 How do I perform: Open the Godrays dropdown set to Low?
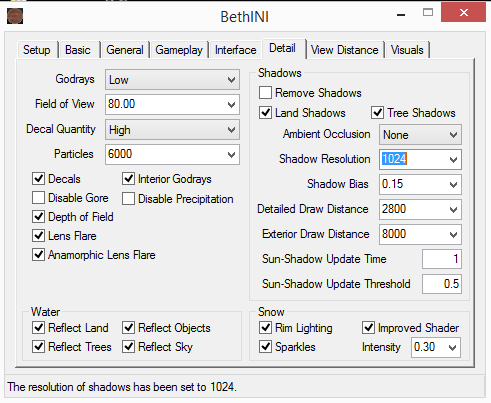tap(172, 80)
